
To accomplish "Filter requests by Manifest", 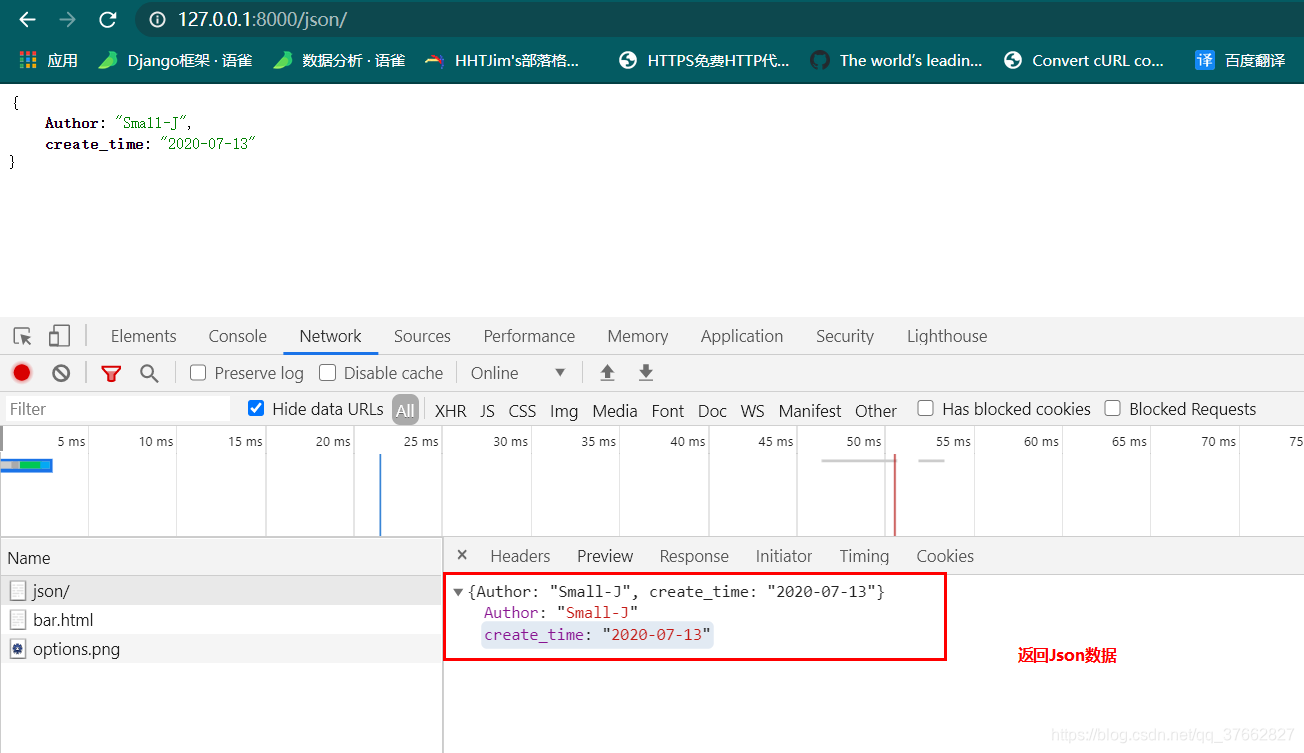I will point(810,410).
